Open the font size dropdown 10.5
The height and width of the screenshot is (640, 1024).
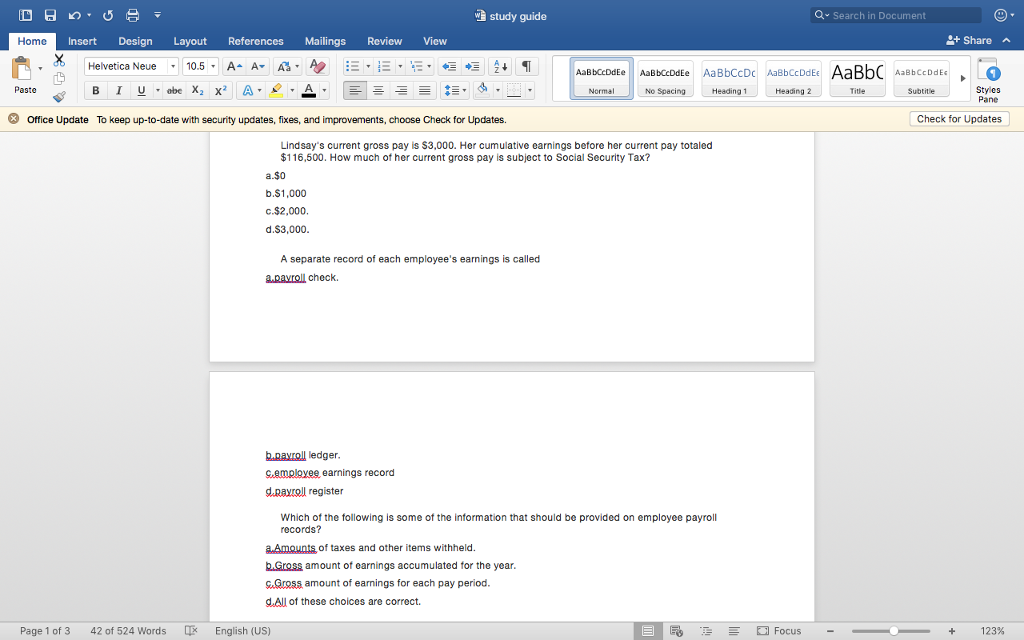pyautogui.click(x=213, y=66)
